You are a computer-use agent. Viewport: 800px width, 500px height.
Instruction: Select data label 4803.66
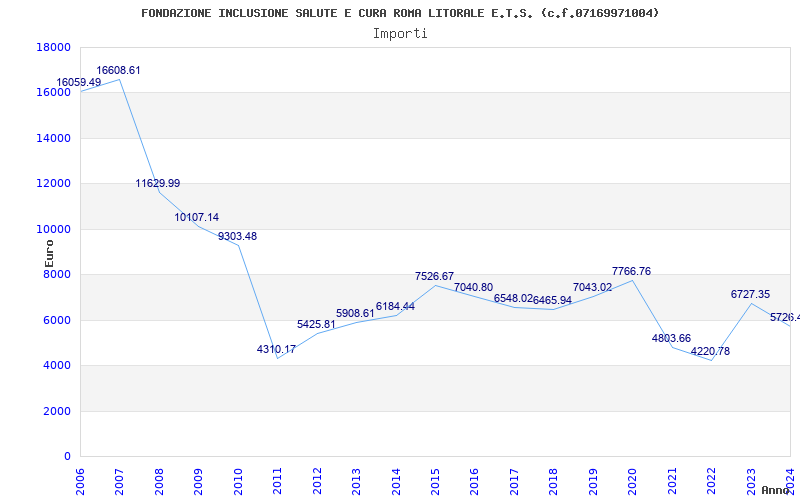[671, 338]
